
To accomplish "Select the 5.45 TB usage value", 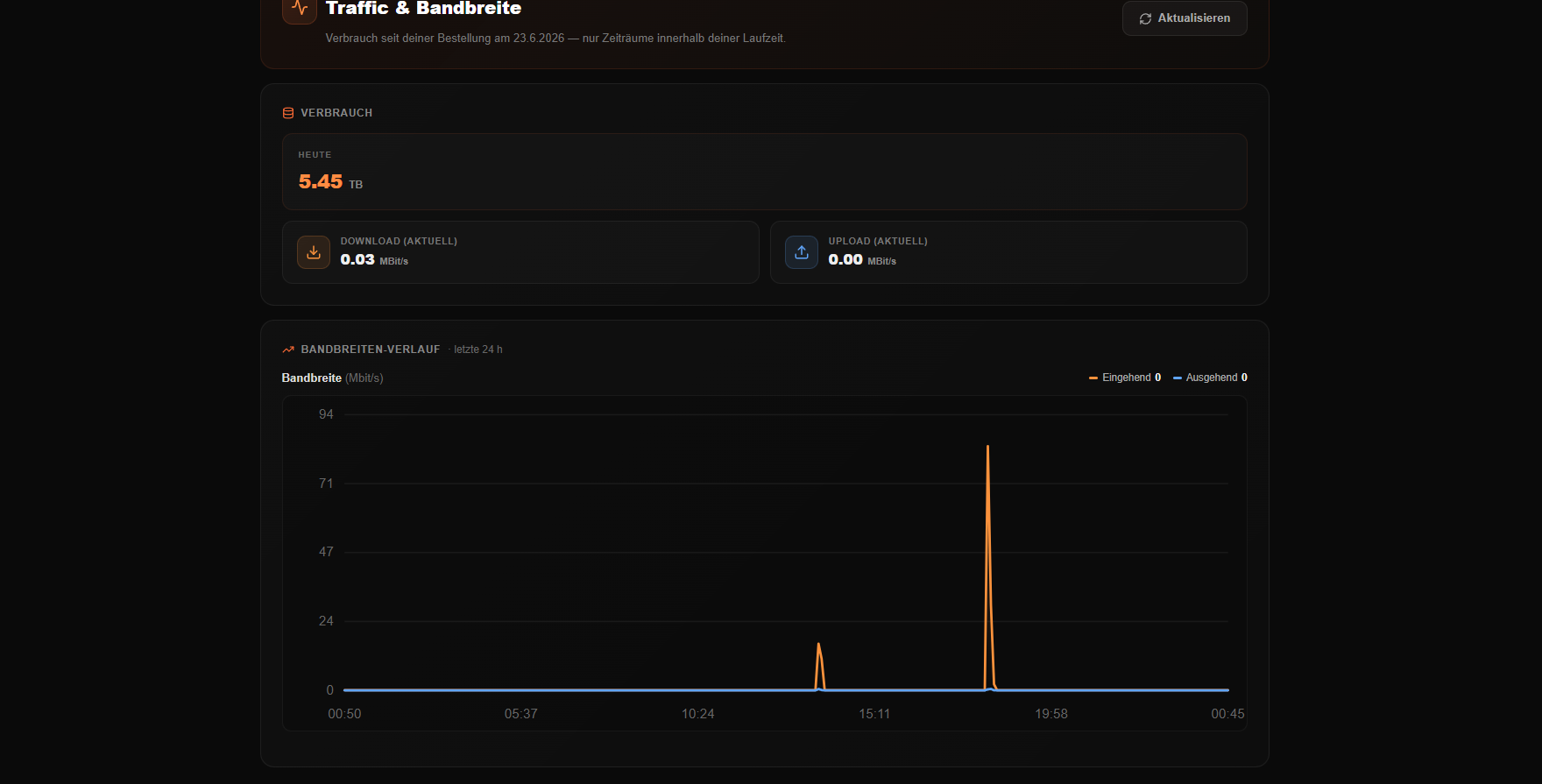I will coord(330,182).
